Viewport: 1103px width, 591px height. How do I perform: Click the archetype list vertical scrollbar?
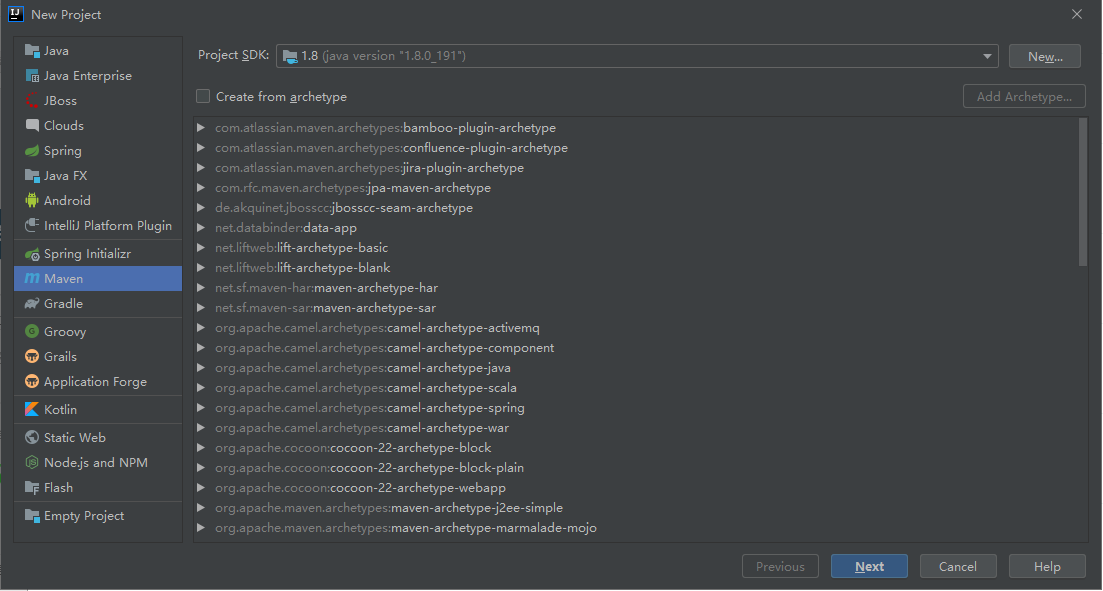pyautogui.click(x=1083, y=193)
